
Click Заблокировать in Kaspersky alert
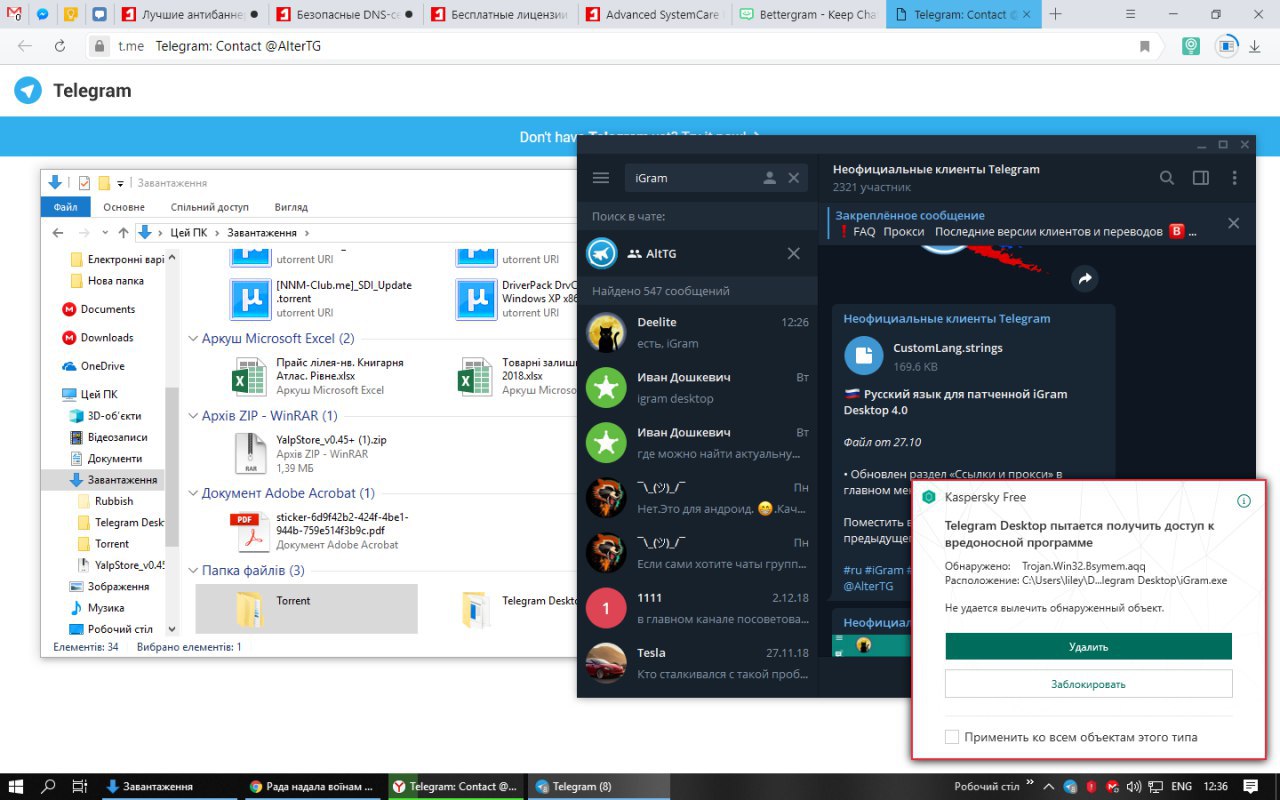pos(1088,684)
